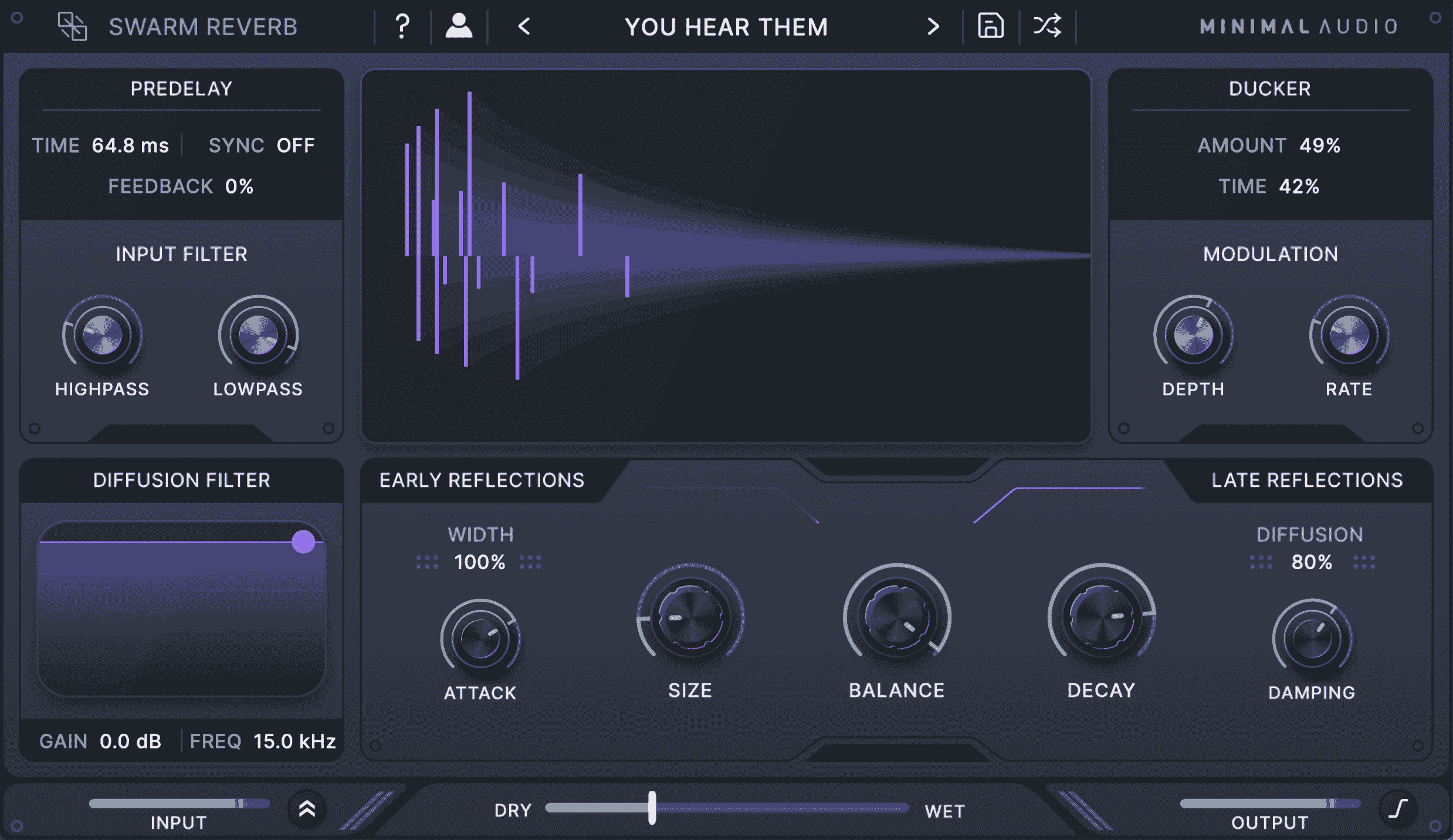Save the preset using the disk icon
The height and width of the screenshot is (840, 1453).
pos(991,25)
